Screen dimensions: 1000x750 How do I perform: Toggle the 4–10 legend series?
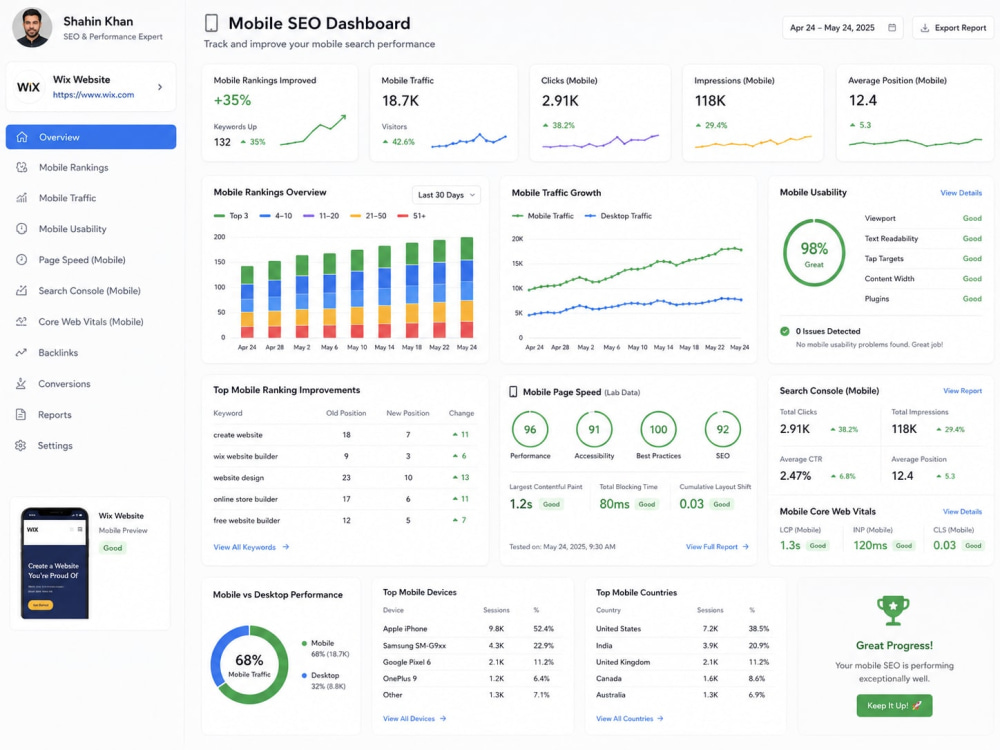[x=276, y=216]
